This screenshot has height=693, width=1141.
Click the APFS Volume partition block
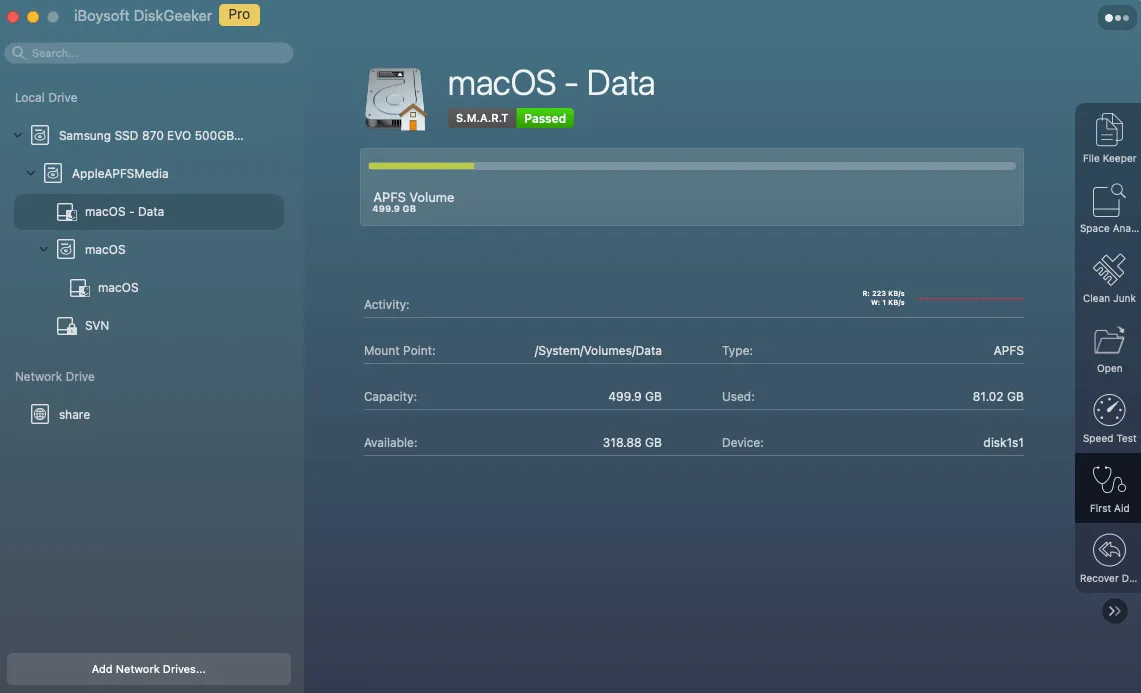click(692, 187)
